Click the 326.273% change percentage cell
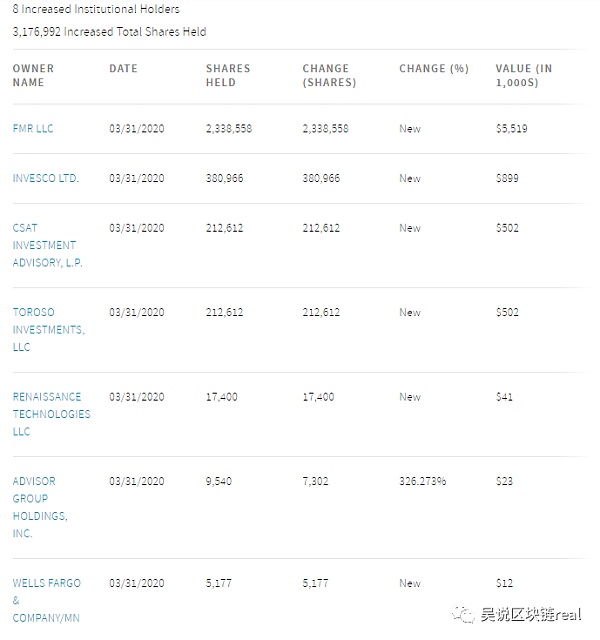Image resolution: width=600 pixels, height=640 pixels. [x=422, y=481]
